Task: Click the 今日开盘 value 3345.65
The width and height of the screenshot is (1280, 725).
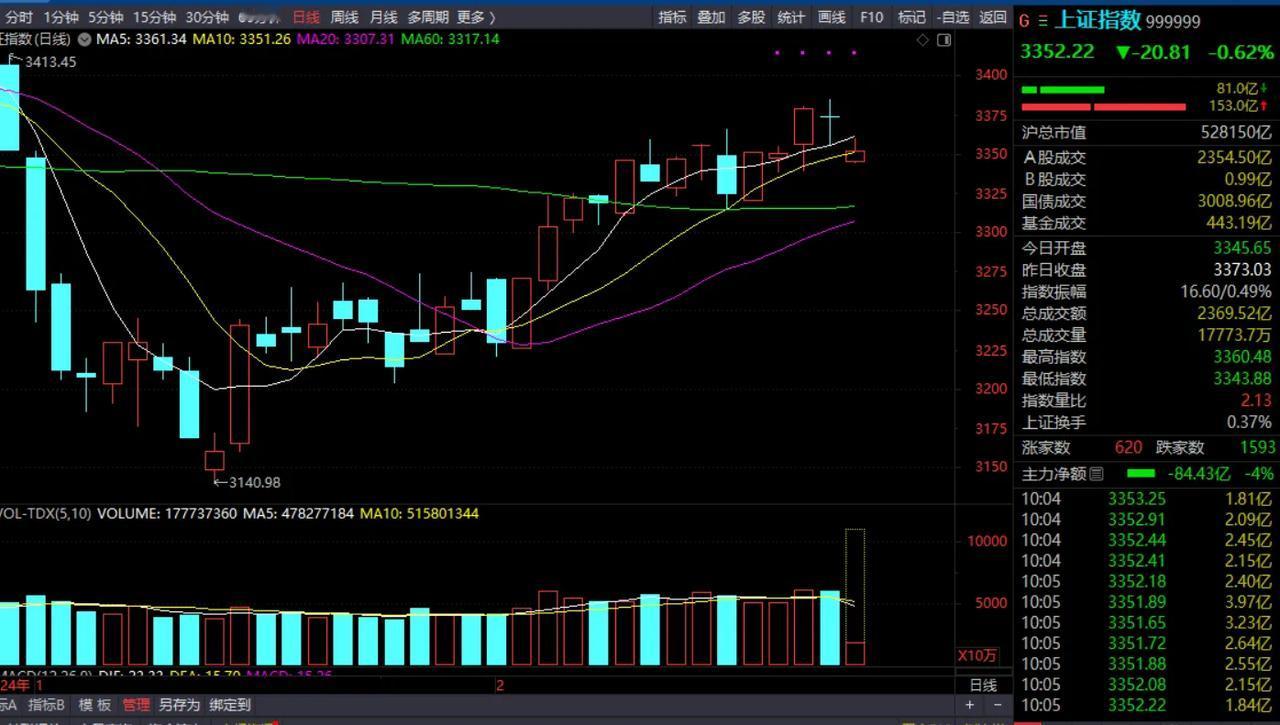Action: [1242, 248]
